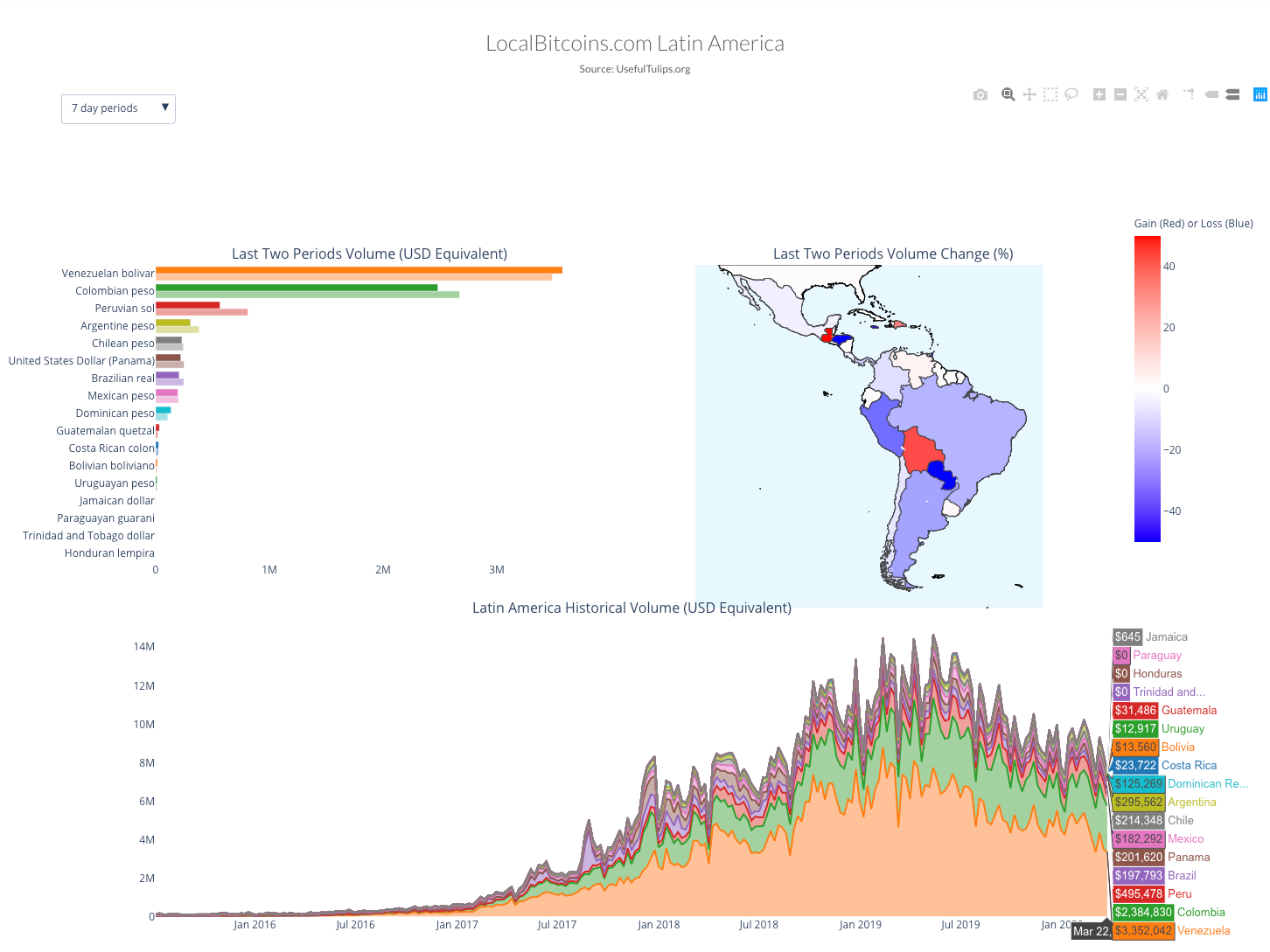Activate the Lasso Select tool
1270x952 pixels.
click(x=1071, y=94)
